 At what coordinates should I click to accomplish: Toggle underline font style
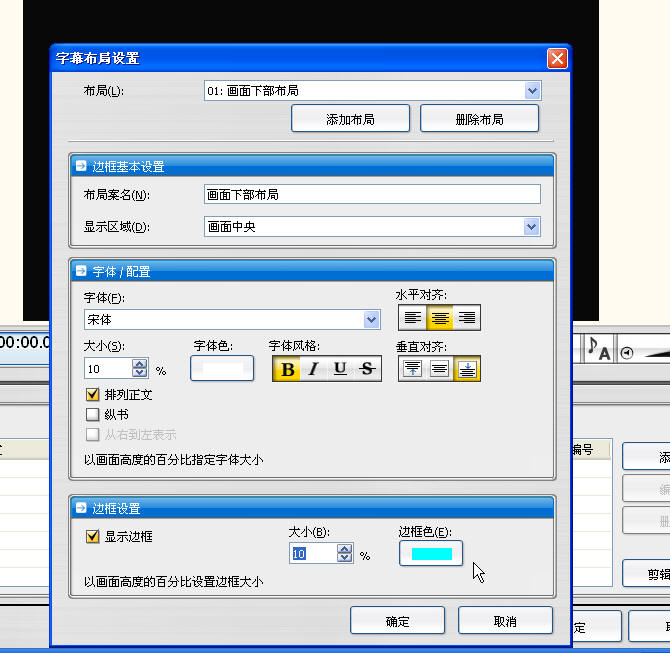[x=340, y=369]
